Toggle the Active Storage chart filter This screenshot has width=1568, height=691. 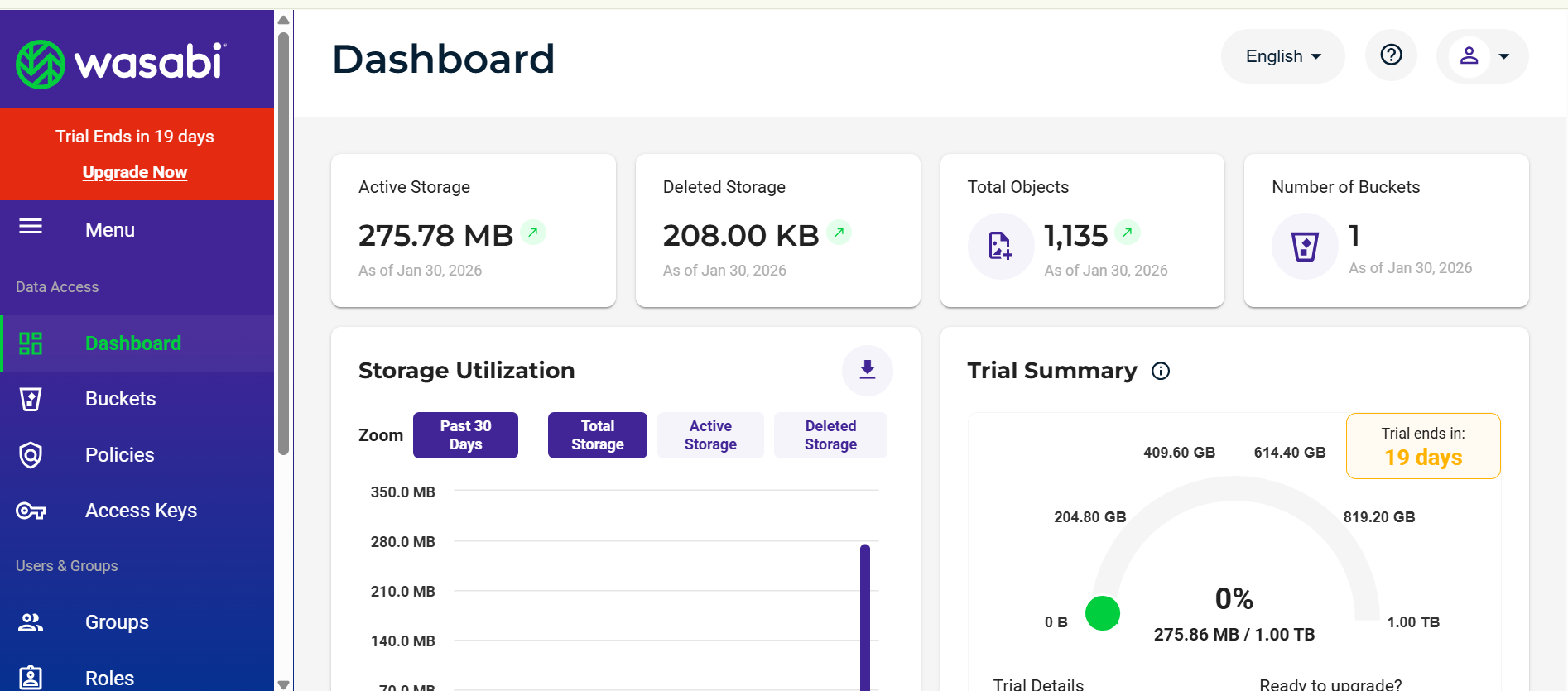pyautogui.click(x=710, y=435)
